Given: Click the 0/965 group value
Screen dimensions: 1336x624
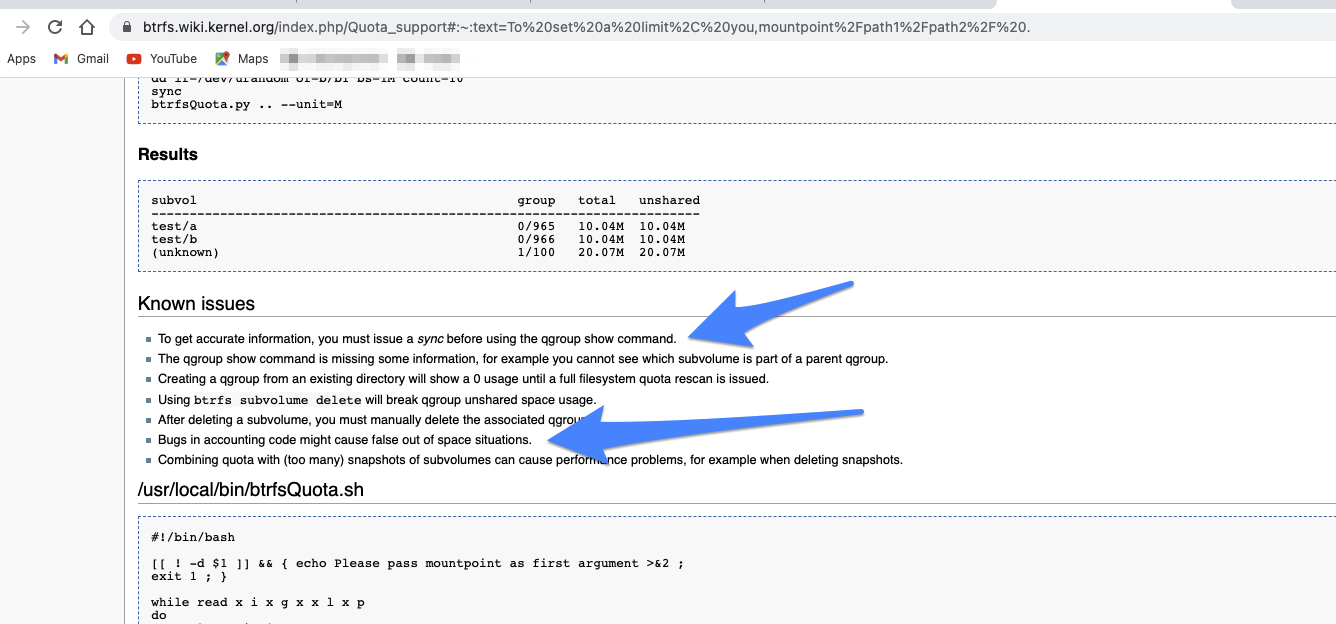Looking at the screenshot, I should [536, 226].
